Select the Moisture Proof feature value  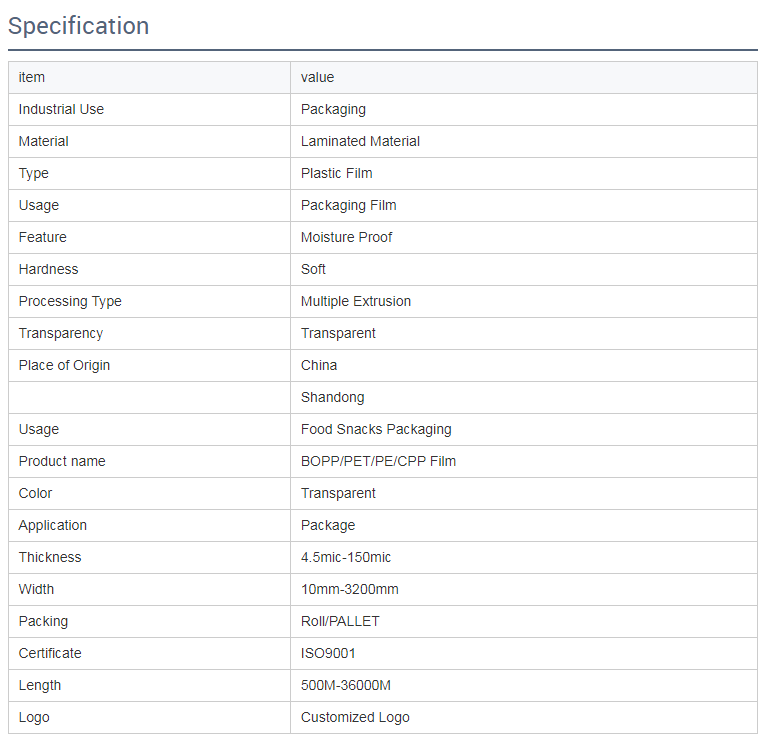tap(346, 237)
